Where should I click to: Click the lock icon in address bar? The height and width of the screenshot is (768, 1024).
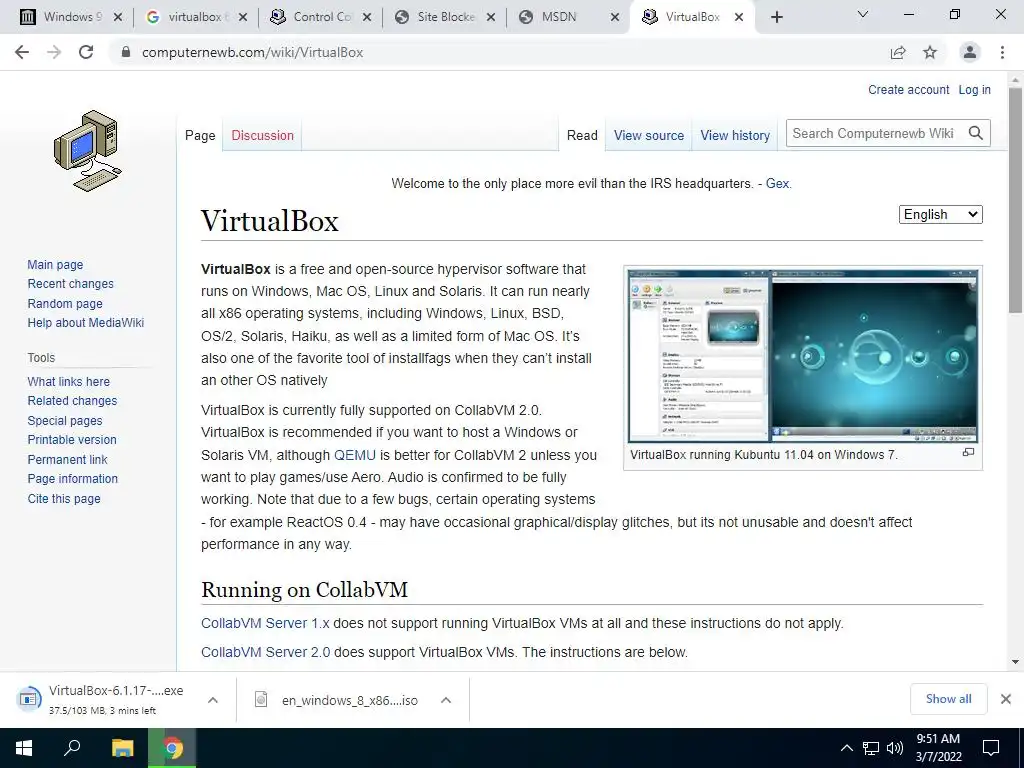[126, 52]
